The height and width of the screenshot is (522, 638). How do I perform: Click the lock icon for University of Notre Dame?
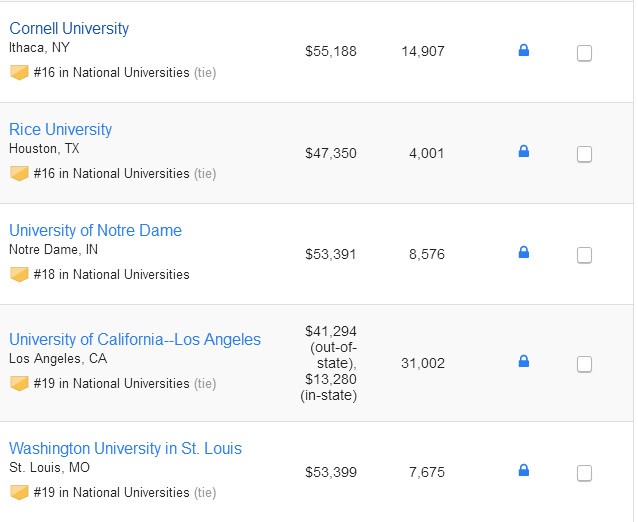pyautogui.click(x=523, y=253)
